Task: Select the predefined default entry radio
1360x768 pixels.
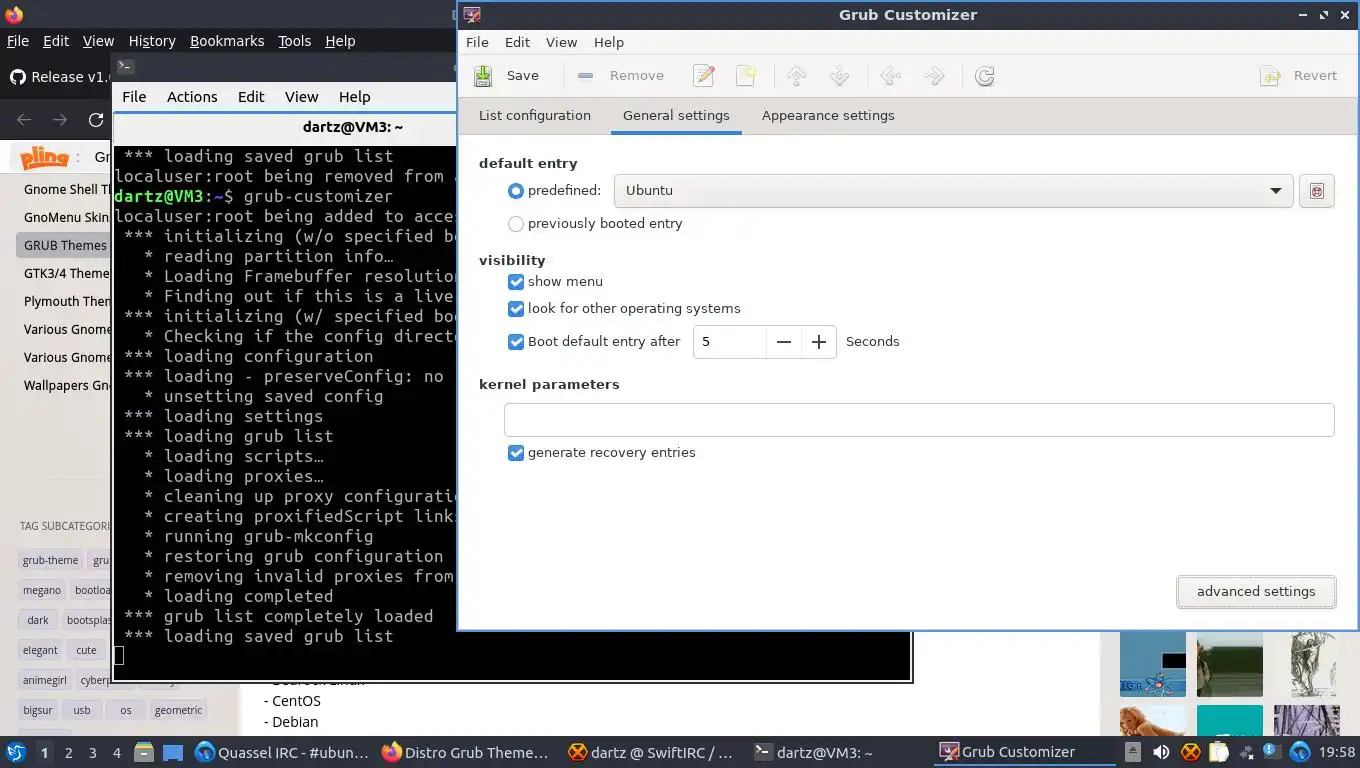Action: click(516, 190)
